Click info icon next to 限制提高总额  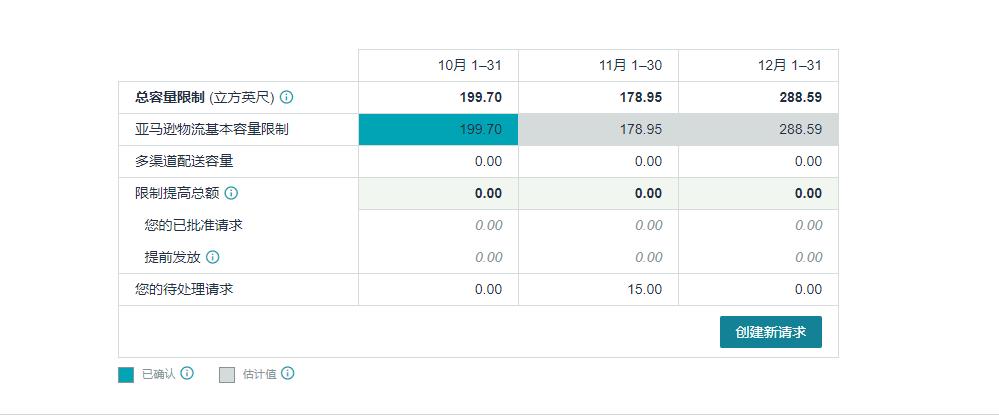231,193
